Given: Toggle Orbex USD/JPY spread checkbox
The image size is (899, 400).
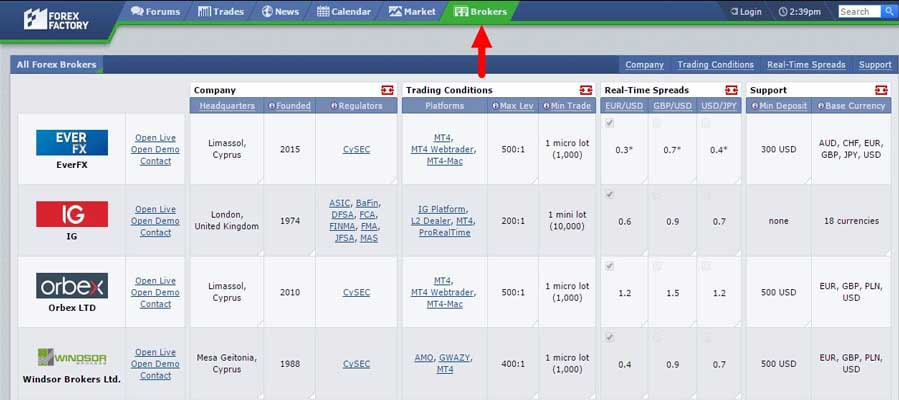Looking at the screenshot, I should [706, 266].
